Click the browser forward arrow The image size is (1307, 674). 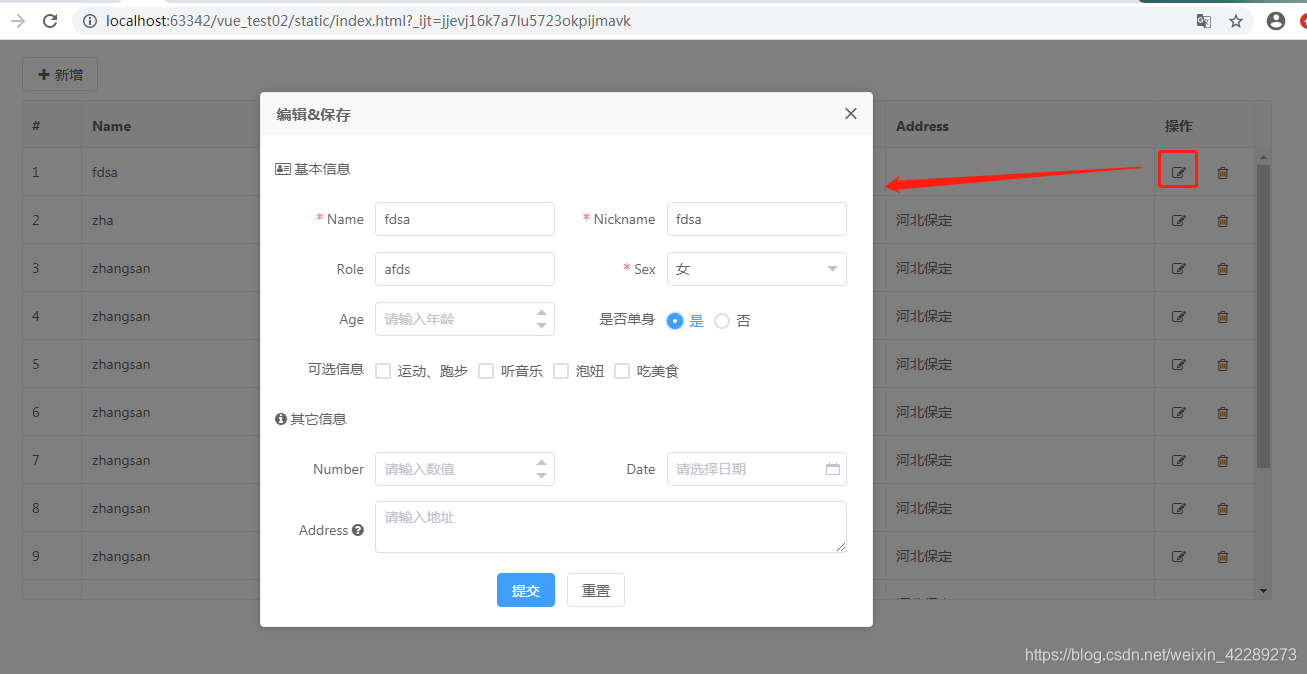[x=17, y=20]
